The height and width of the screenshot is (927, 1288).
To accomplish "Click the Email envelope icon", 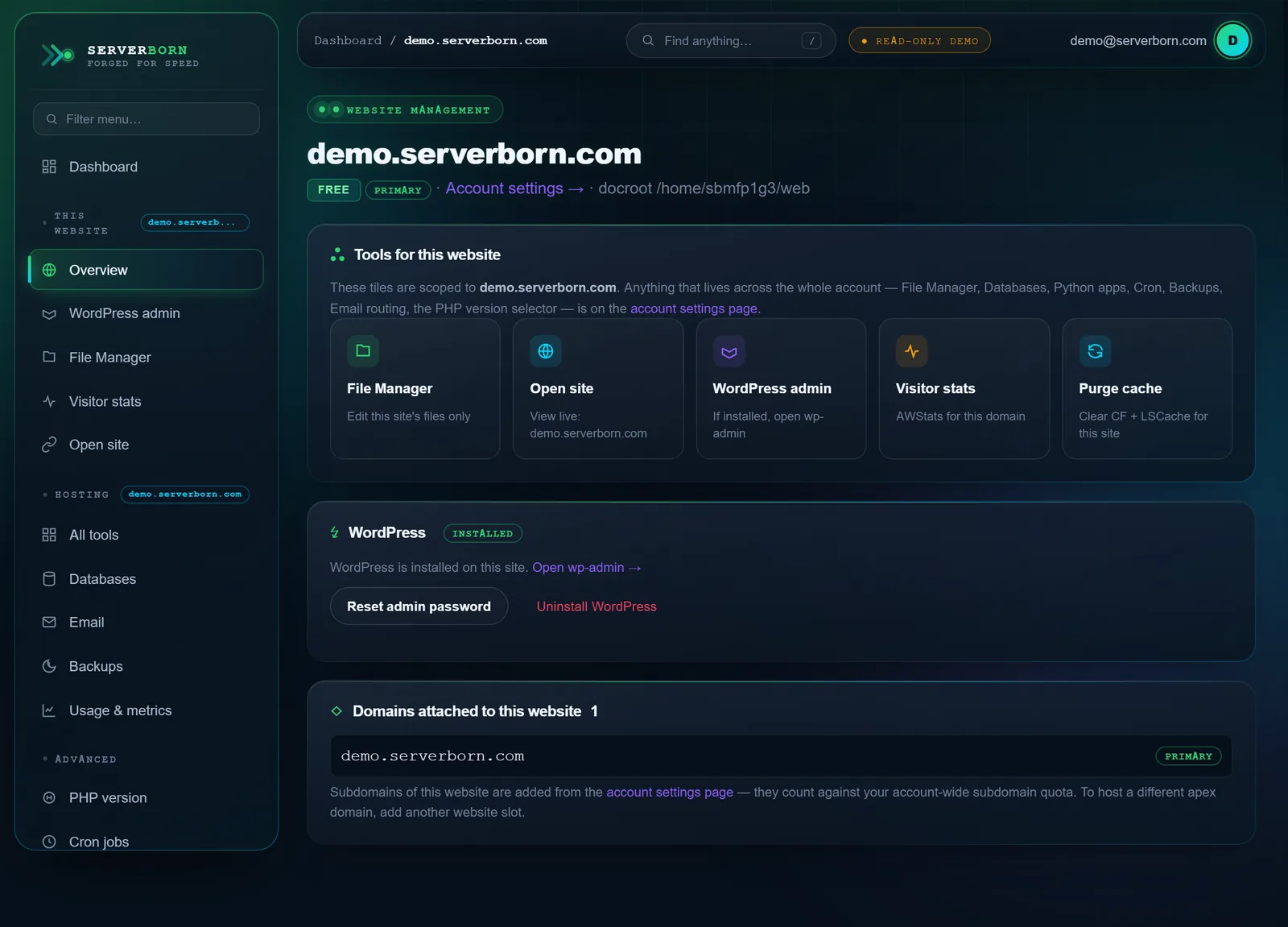I will (49, 622).
